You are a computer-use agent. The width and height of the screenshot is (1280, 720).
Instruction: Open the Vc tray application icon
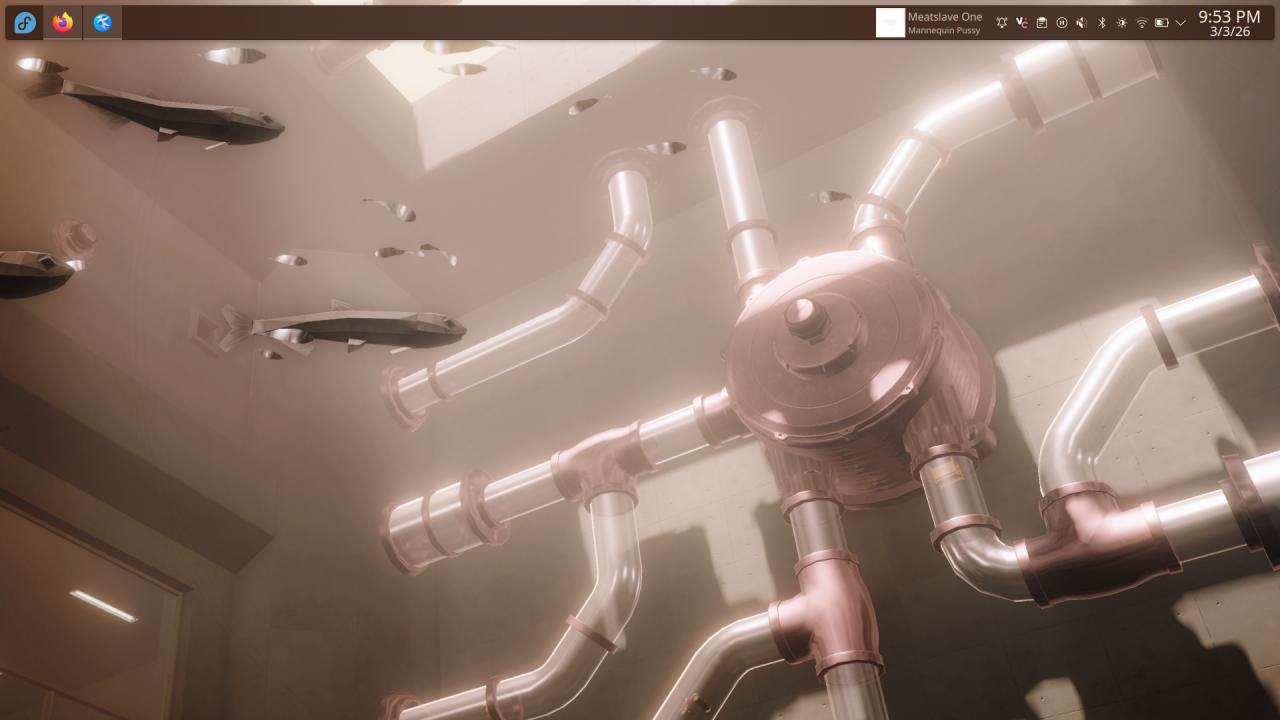coord(1021,23)
